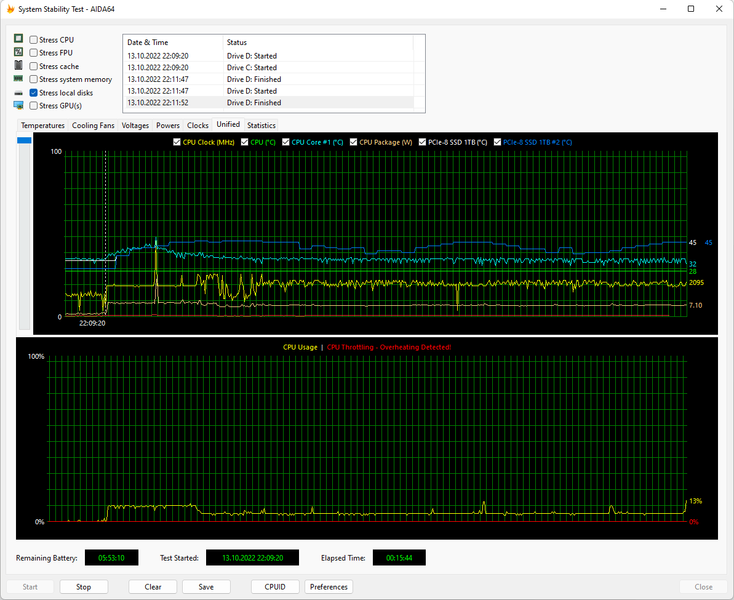Maximize the System Stability Test window

[690, 8]
